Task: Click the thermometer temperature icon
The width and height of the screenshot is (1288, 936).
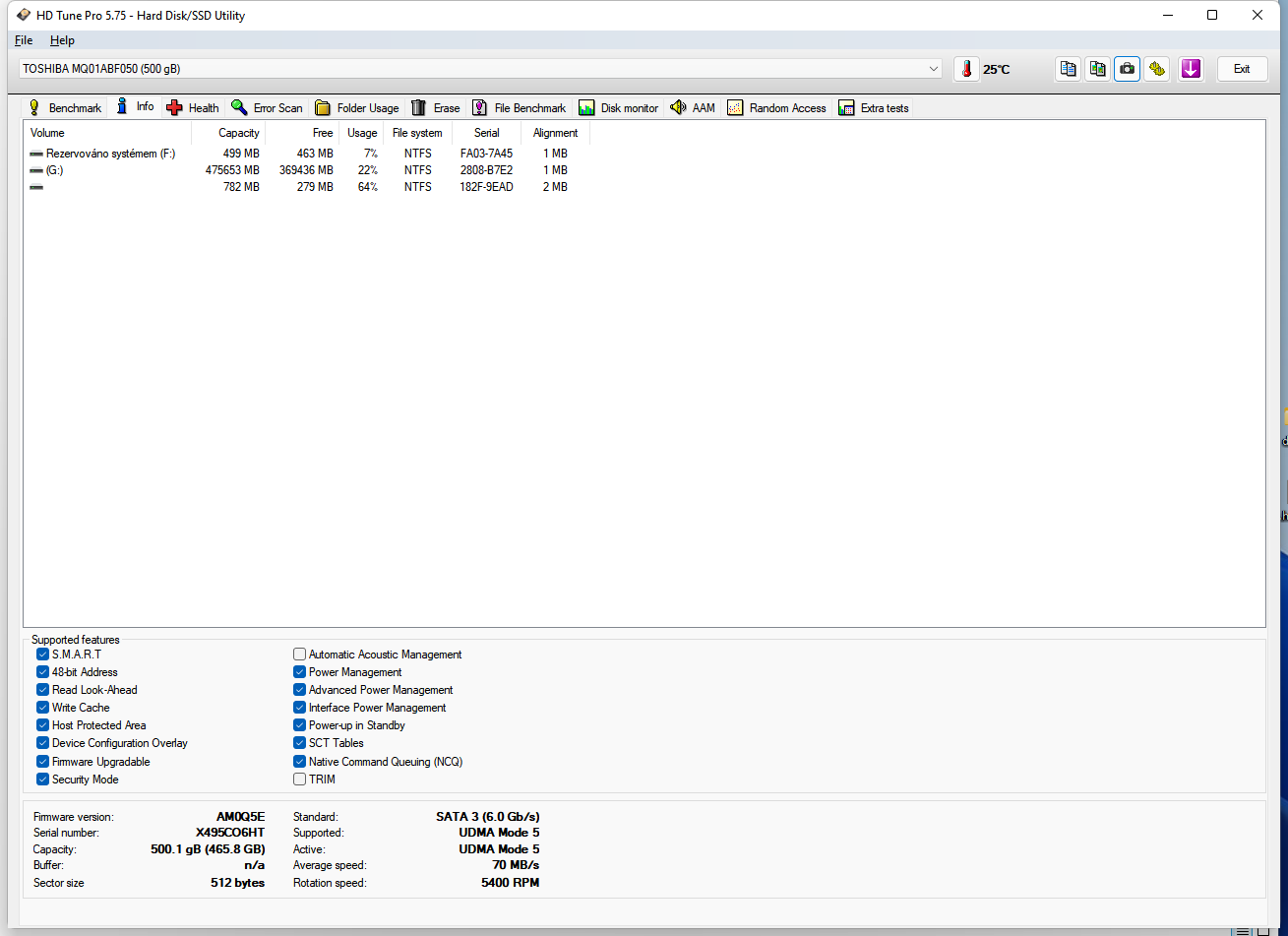Action: coord(966,69)
